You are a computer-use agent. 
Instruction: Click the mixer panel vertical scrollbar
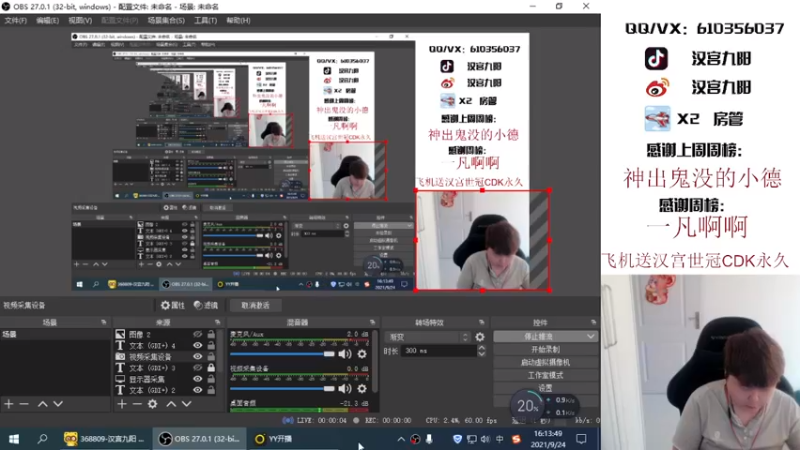pos(376,361)
